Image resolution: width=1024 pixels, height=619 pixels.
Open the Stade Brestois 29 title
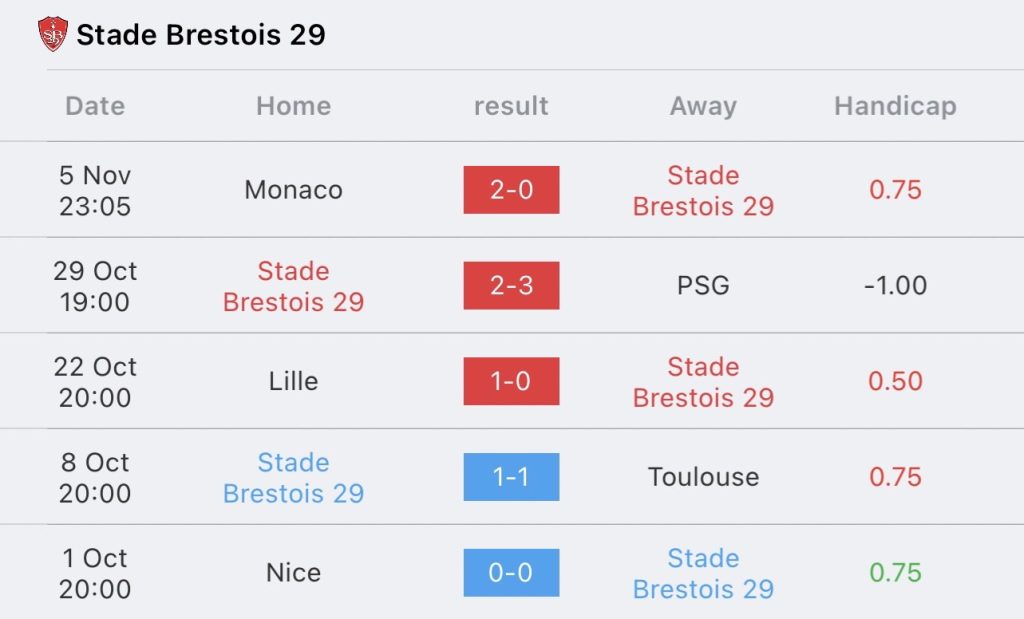[200, 35]
